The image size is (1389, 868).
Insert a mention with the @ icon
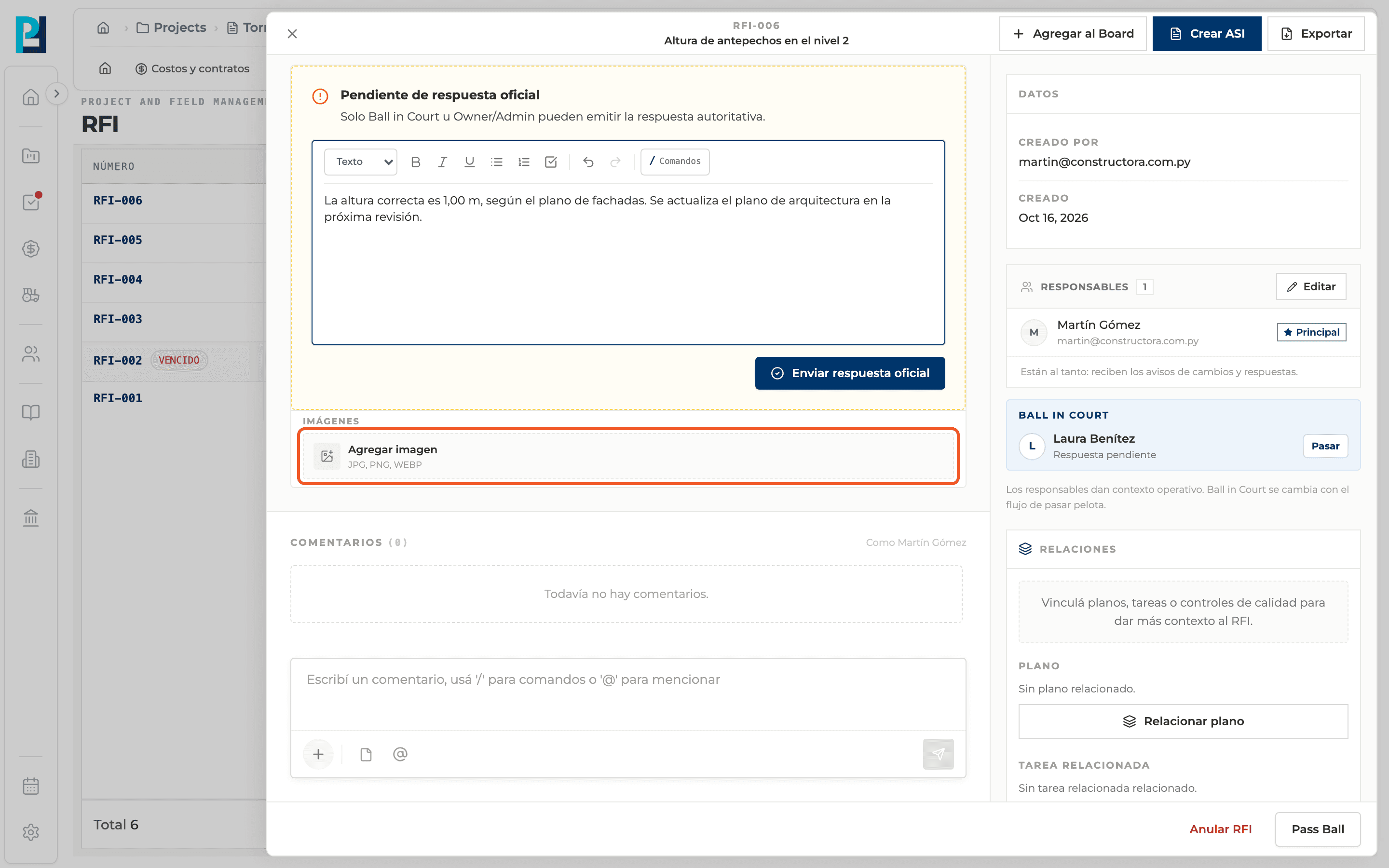(400, 754)
